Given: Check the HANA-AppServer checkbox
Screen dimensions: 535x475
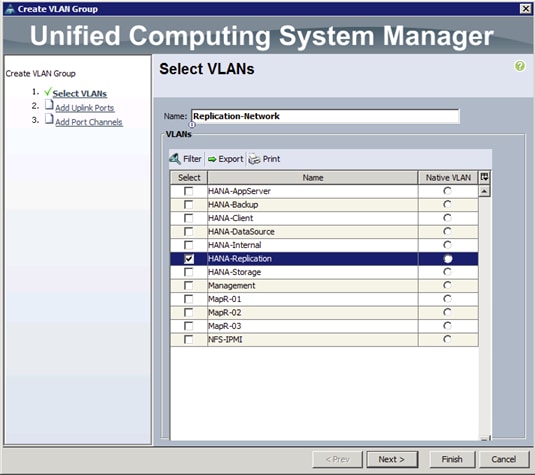Looking at the screenshot, I should click(x=188, y=191).
